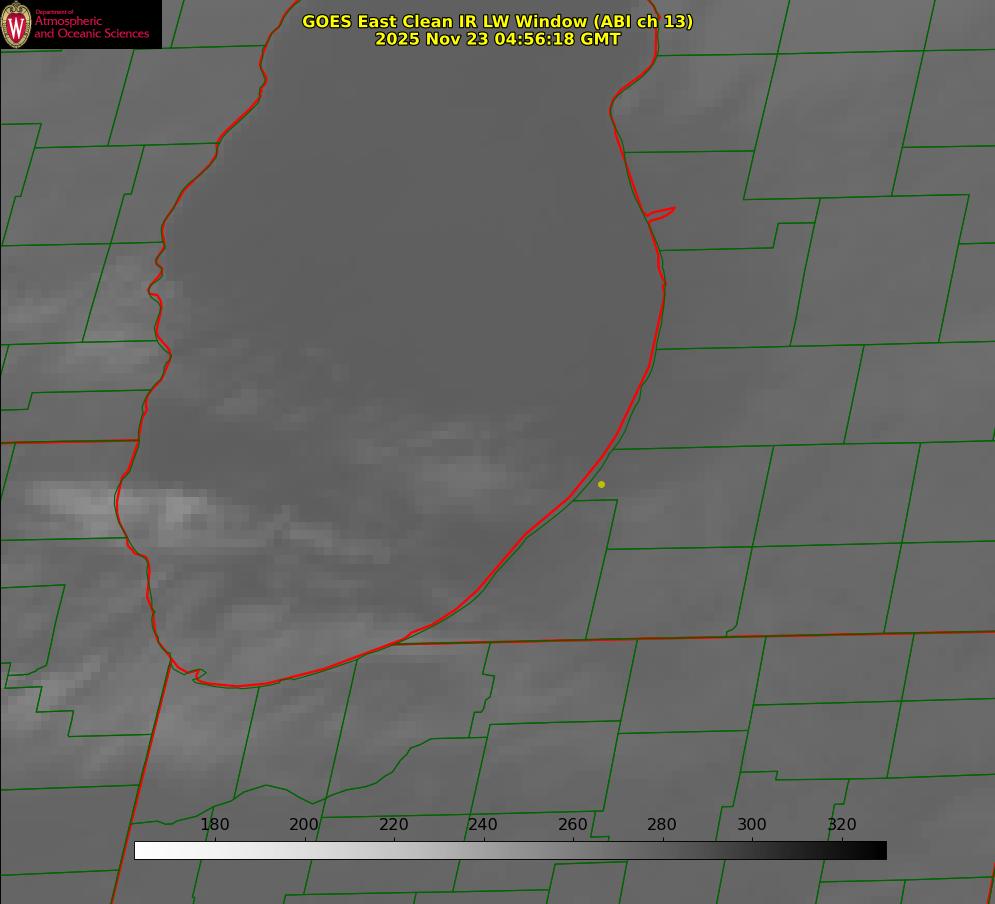995x904 pixels.
Task: Click the small red spit on east shore
Action: [662, 212]
